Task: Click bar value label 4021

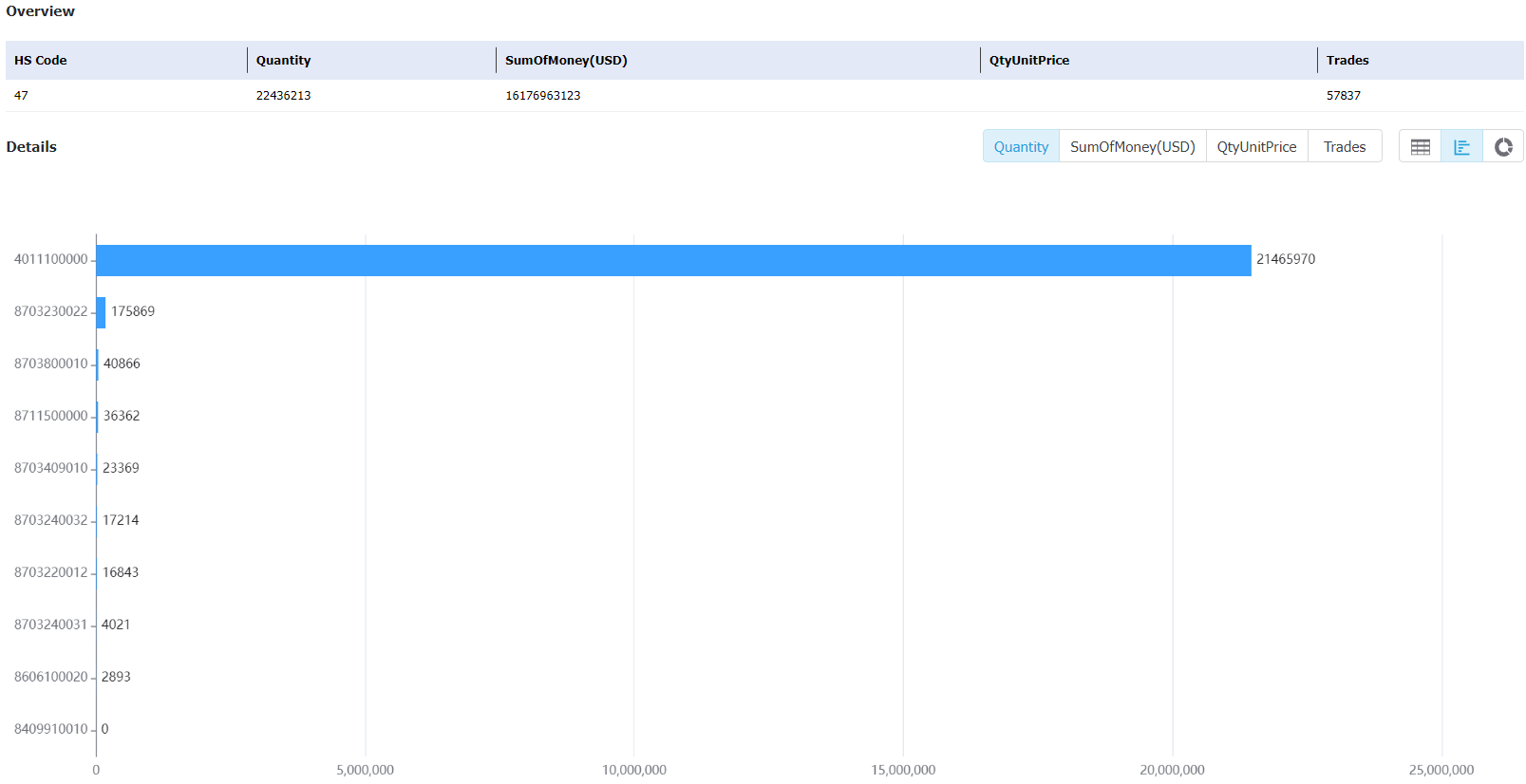Action: click(116, 625)
